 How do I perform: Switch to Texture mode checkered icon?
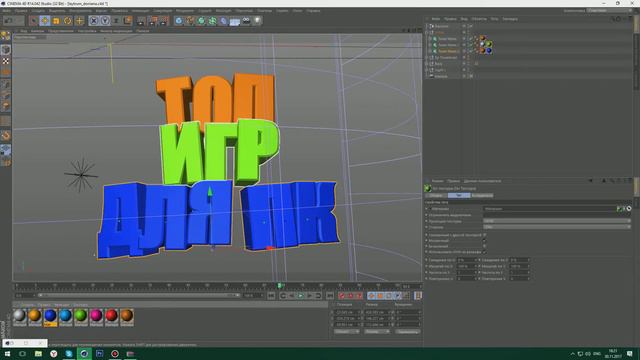click(x=6, y=61)
